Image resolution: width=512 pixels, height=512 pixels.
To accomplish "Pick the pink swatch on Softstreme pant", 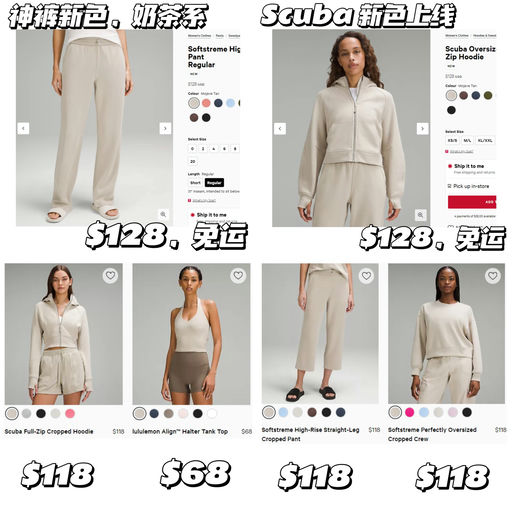I will click(x=206, y=103).
